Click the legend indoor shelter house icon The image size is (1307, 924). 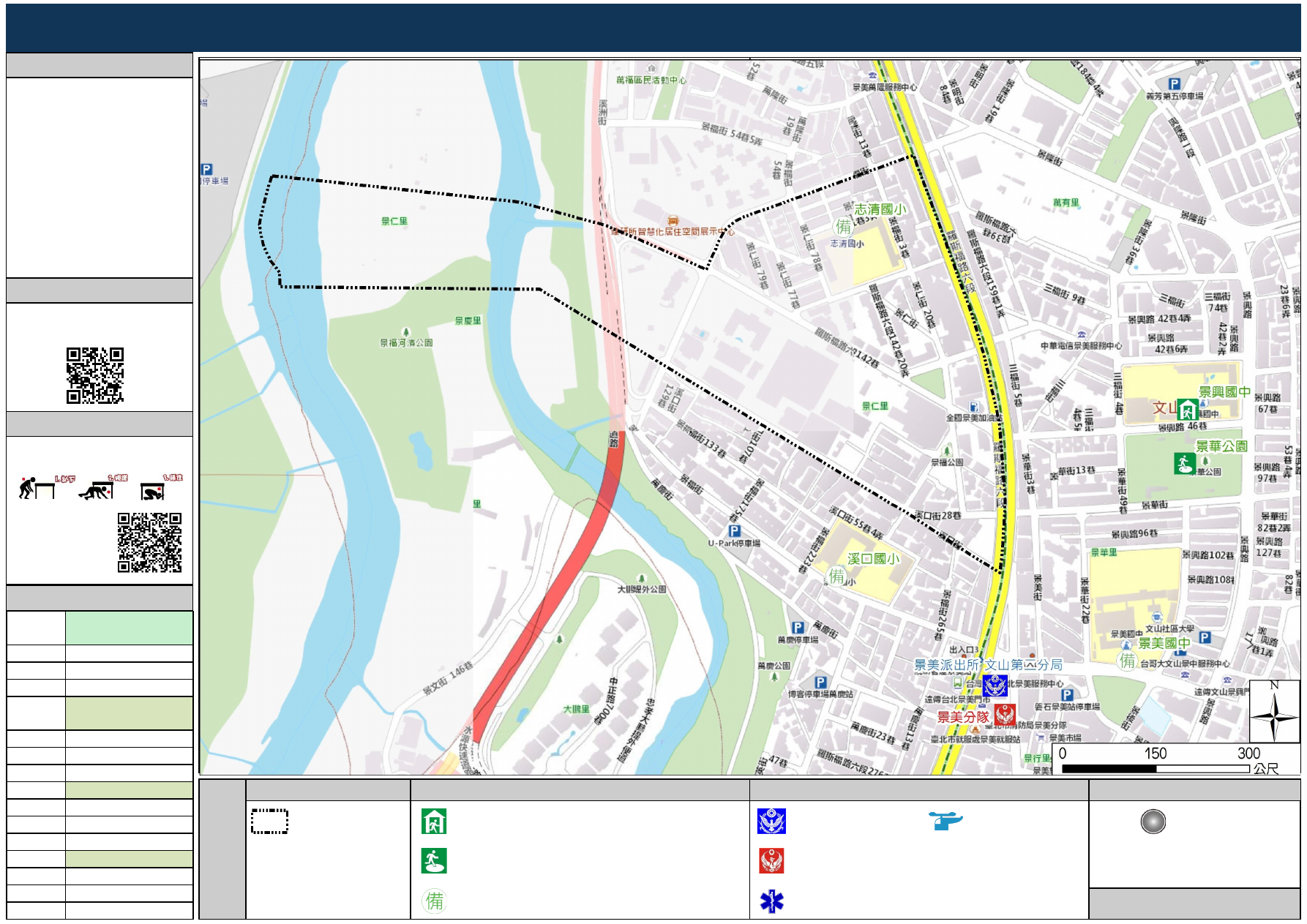pos(434,822)
